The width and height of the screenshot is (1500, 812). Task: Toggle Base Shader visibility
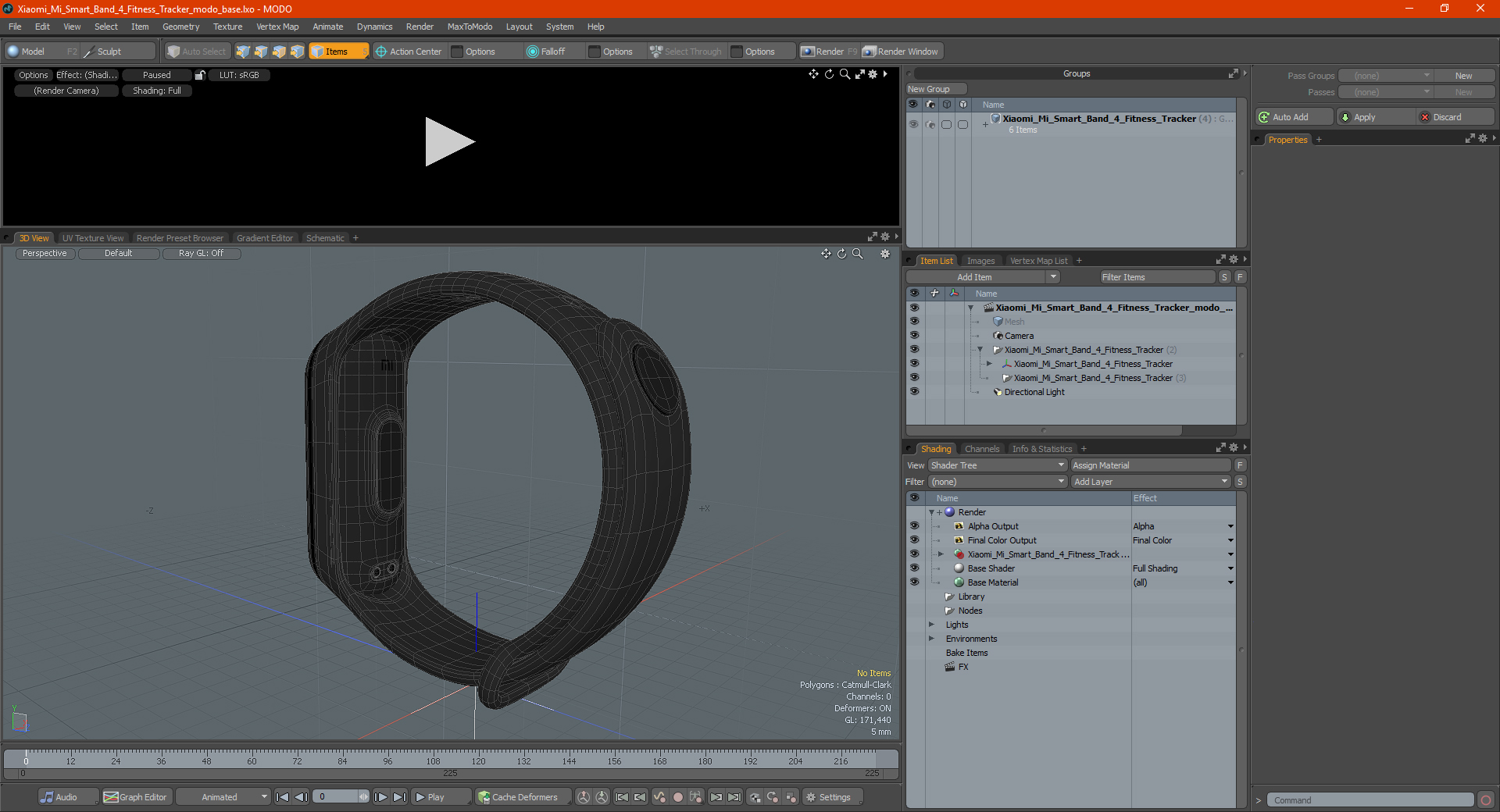click(x=914, y=568)
